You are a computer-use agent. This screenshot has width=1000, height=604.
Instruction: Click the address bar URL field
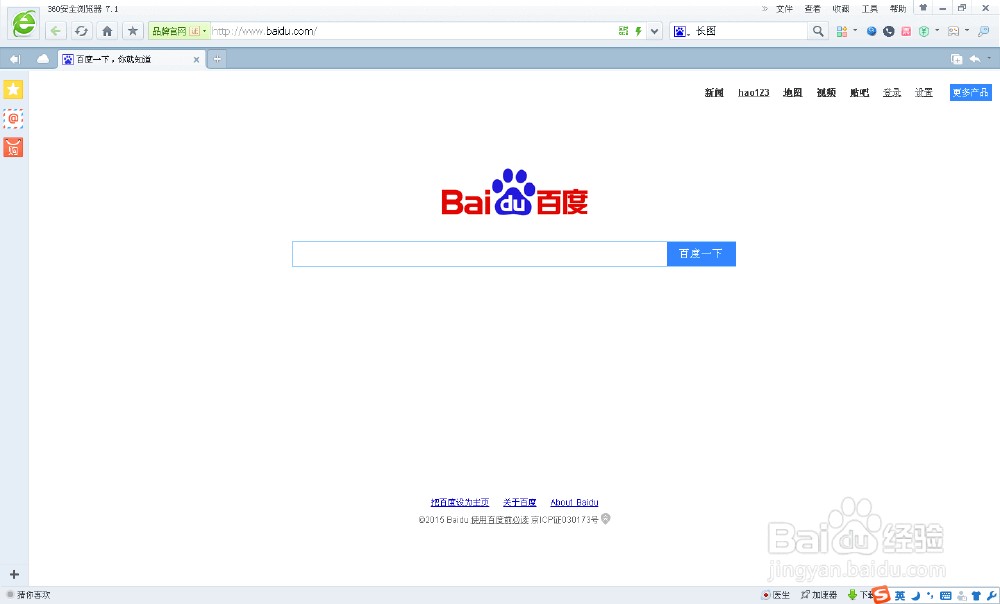click(x=413, y=31)
